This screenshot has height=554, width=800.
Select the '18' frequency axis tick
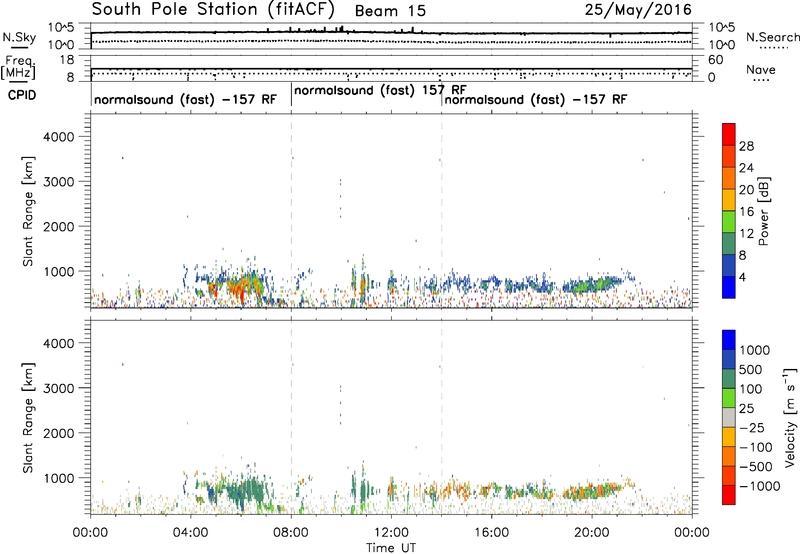[x=67, y=60]
